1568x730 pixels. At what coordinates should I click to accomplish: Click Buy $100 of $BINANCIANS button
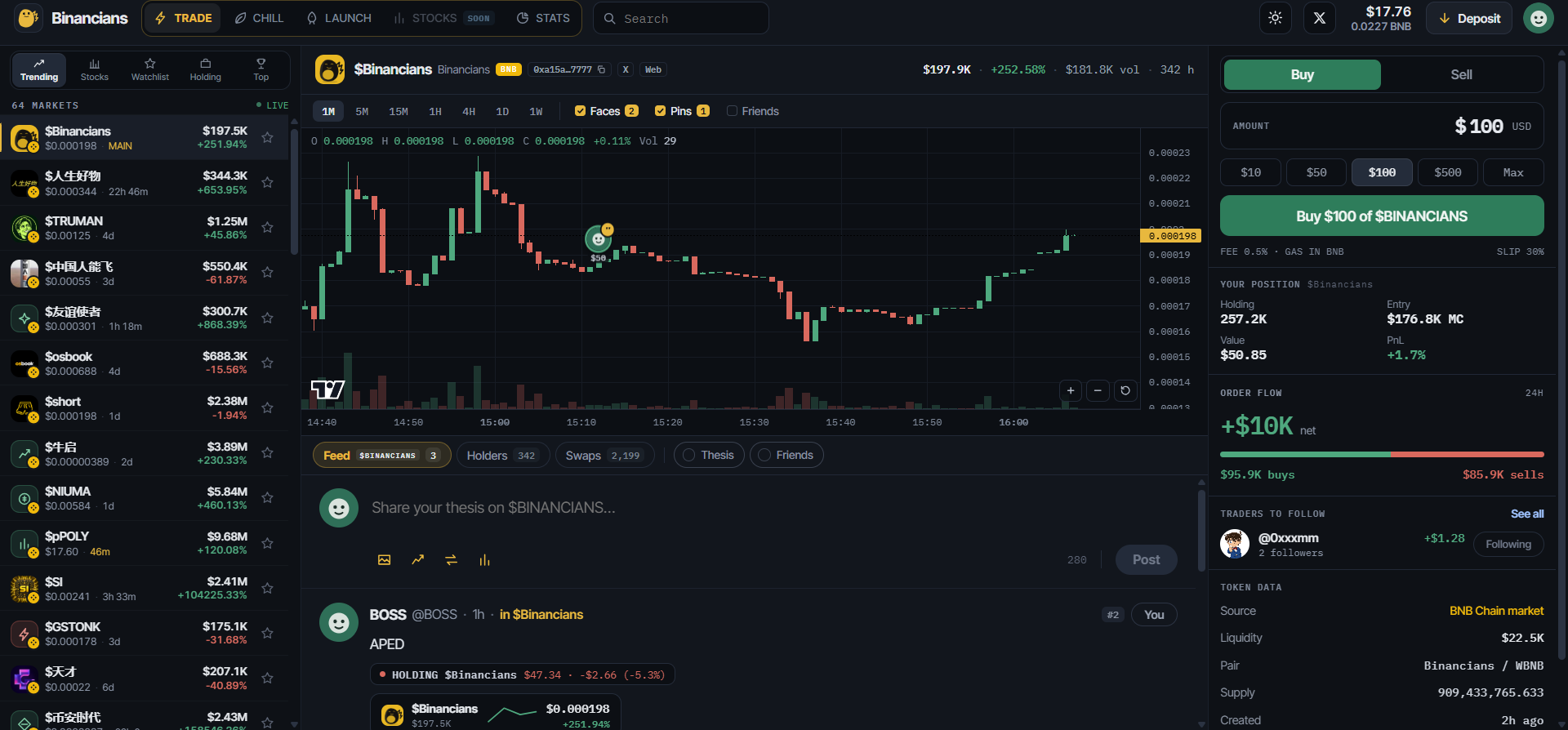[x=1382, y=216]
